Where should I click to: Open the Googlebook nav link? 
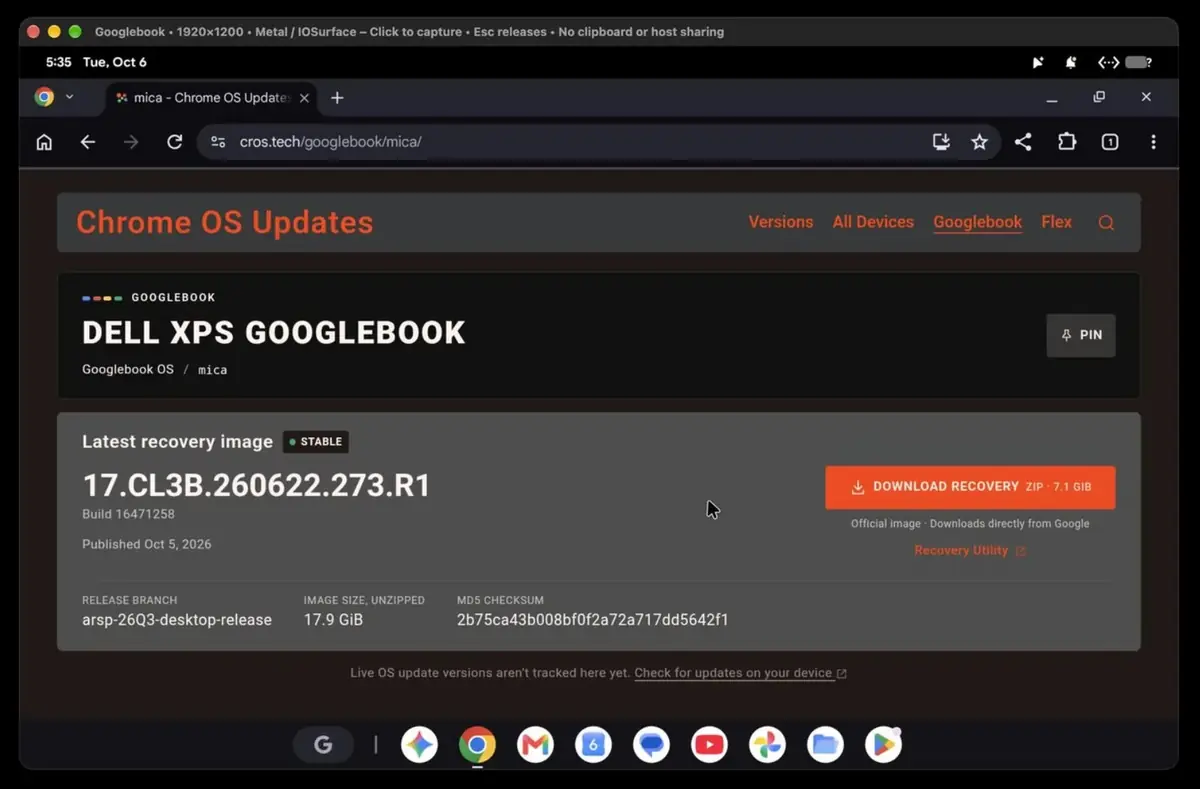(978, 222)
